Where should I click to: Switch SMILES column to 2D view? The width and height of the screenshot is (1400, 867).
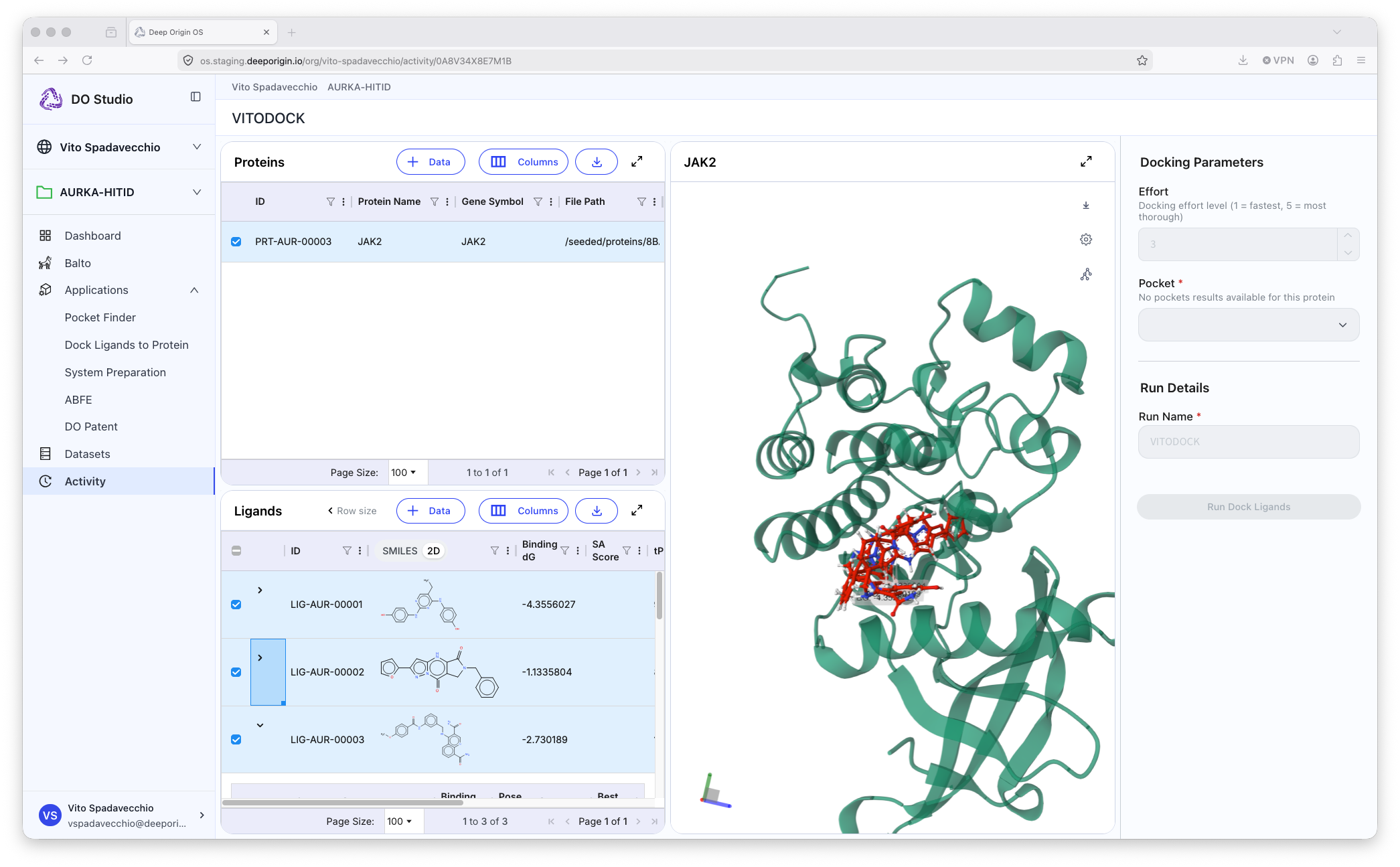point(433,550)
